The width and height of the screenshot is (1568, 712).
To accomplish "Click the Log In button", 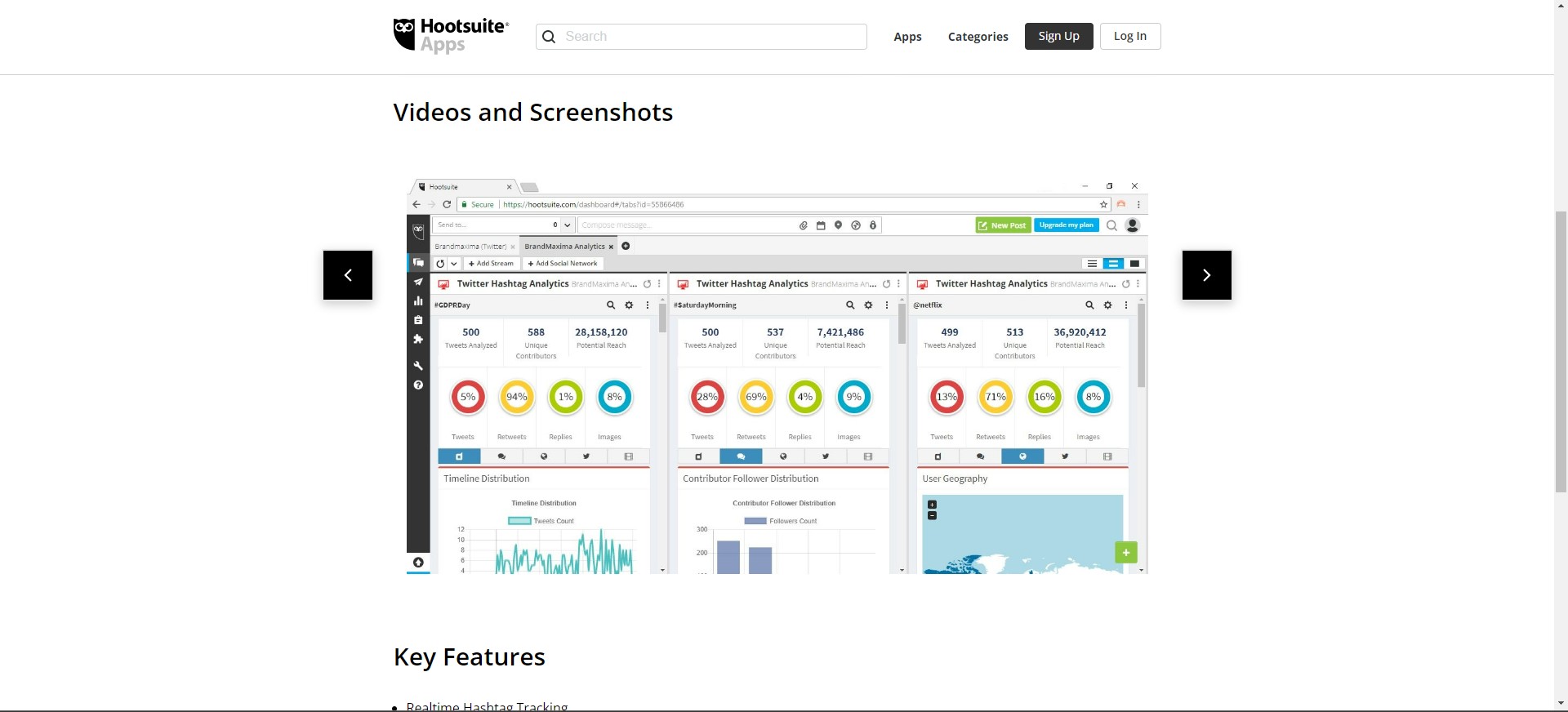I will (1130, 36).
